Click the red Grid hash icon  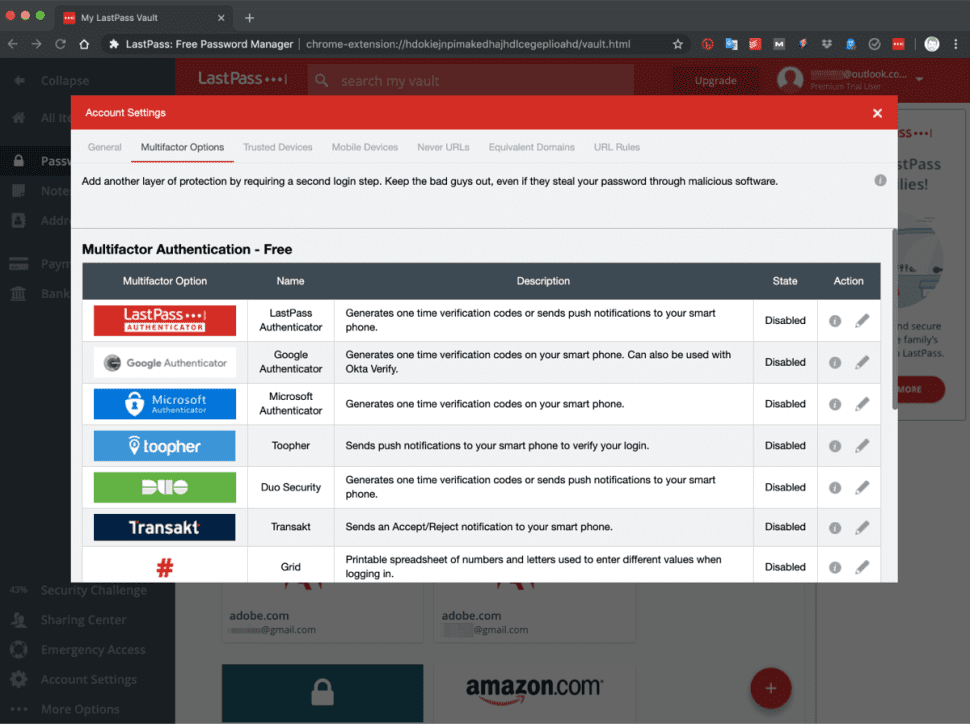[x=165, y=567]
